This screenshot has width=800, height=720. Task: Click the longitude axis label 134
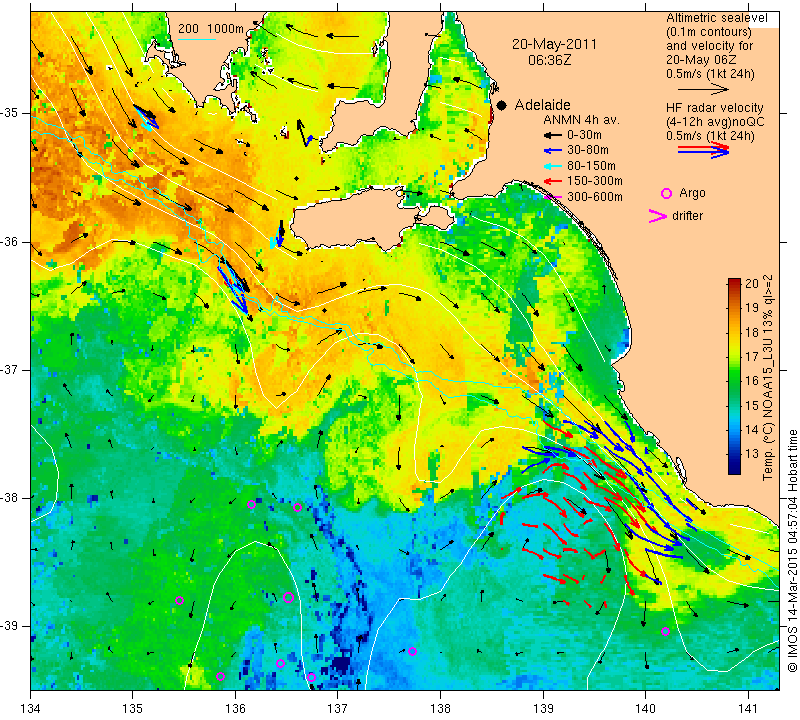[x=31, y=709]
